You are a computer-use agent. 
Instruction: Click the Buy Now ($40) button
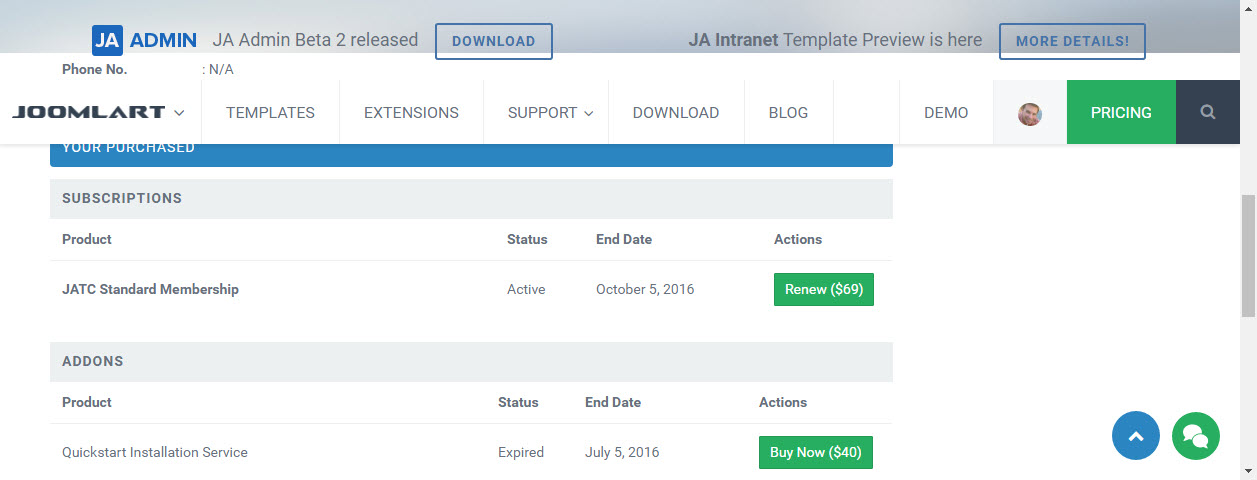[816, 452]
